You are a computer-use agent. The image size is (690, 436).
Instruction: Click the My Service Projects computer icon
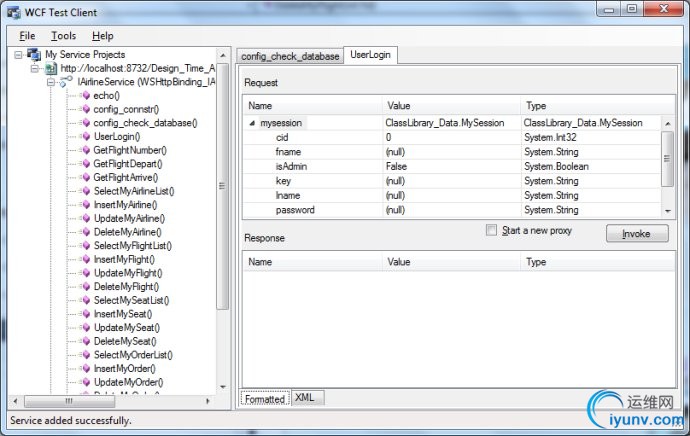[x=34, y=55]
